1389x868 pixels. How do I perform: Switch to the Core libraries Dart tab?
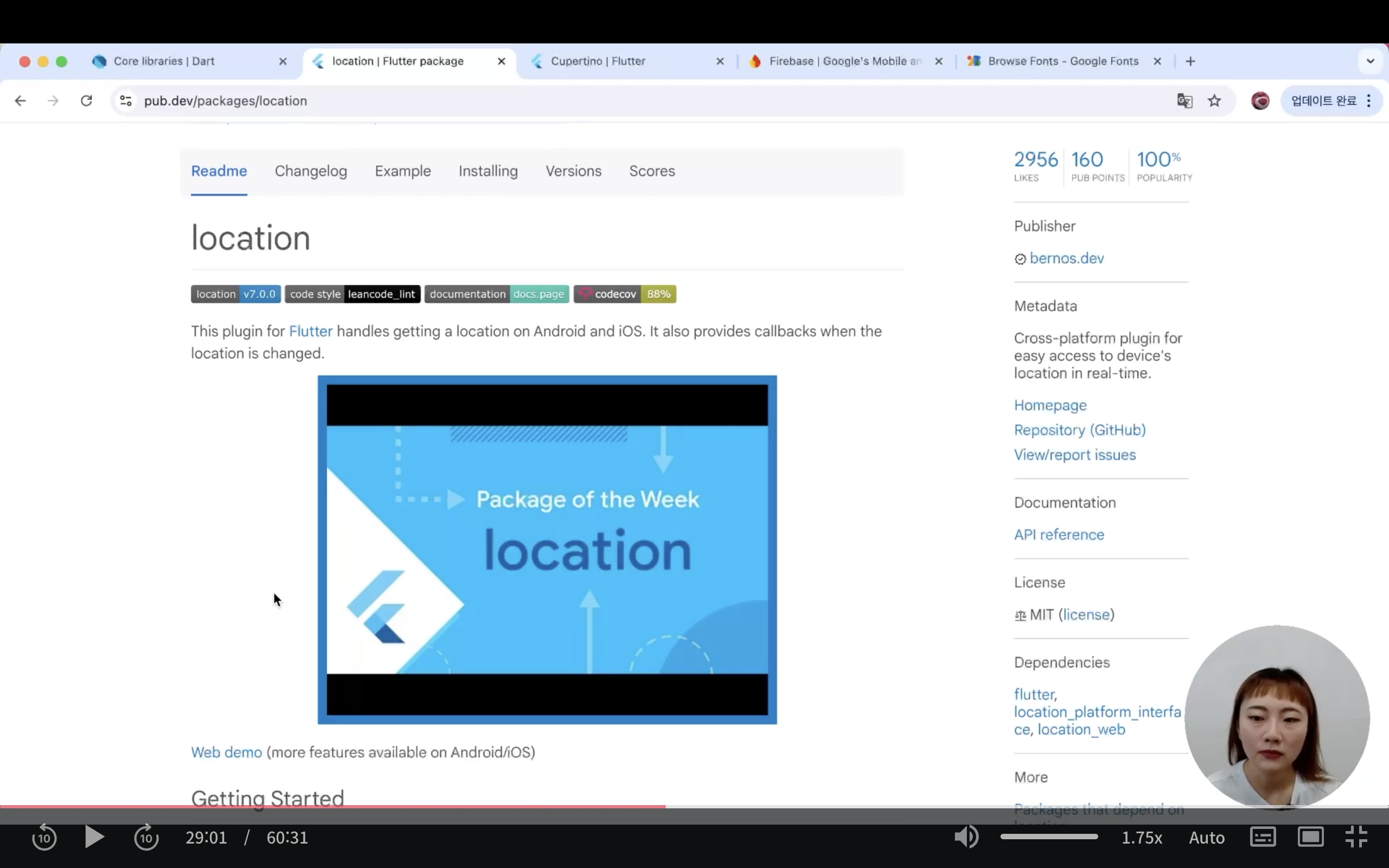[164, 61]
